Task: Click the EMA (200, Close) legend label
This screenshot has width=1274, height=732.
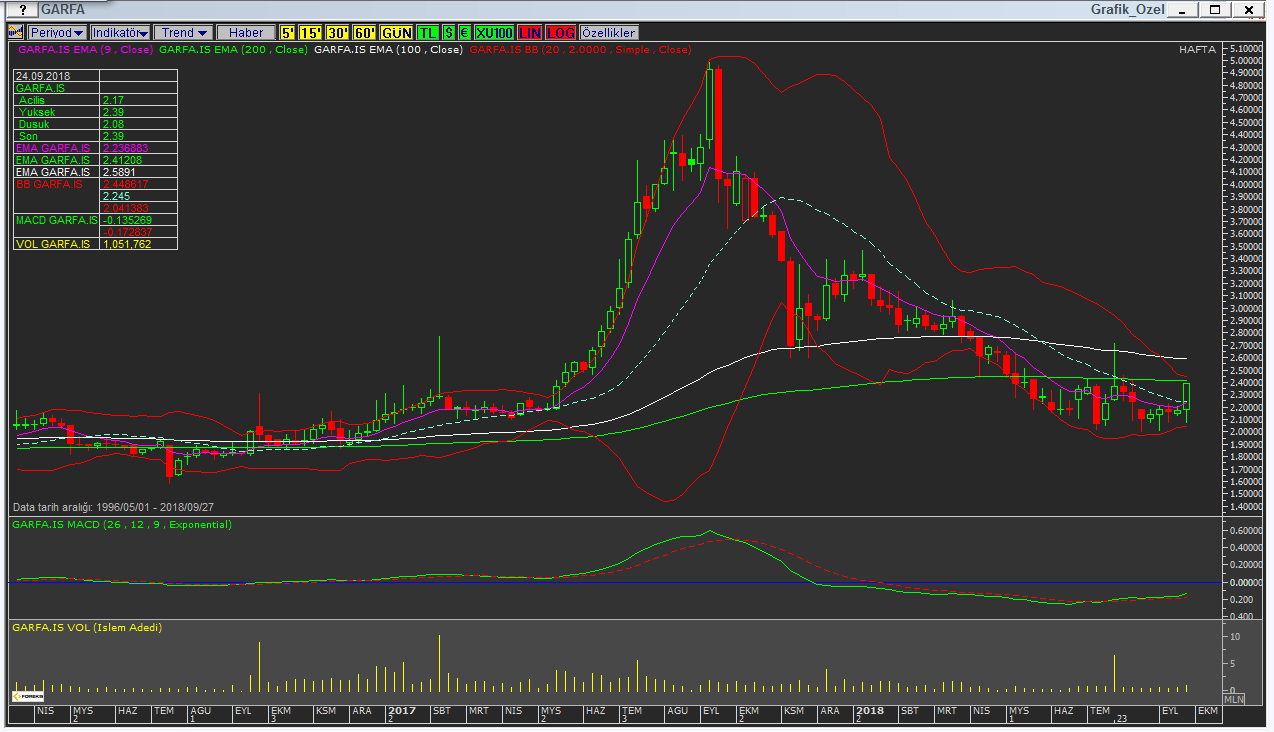Action: coord(232,49)
